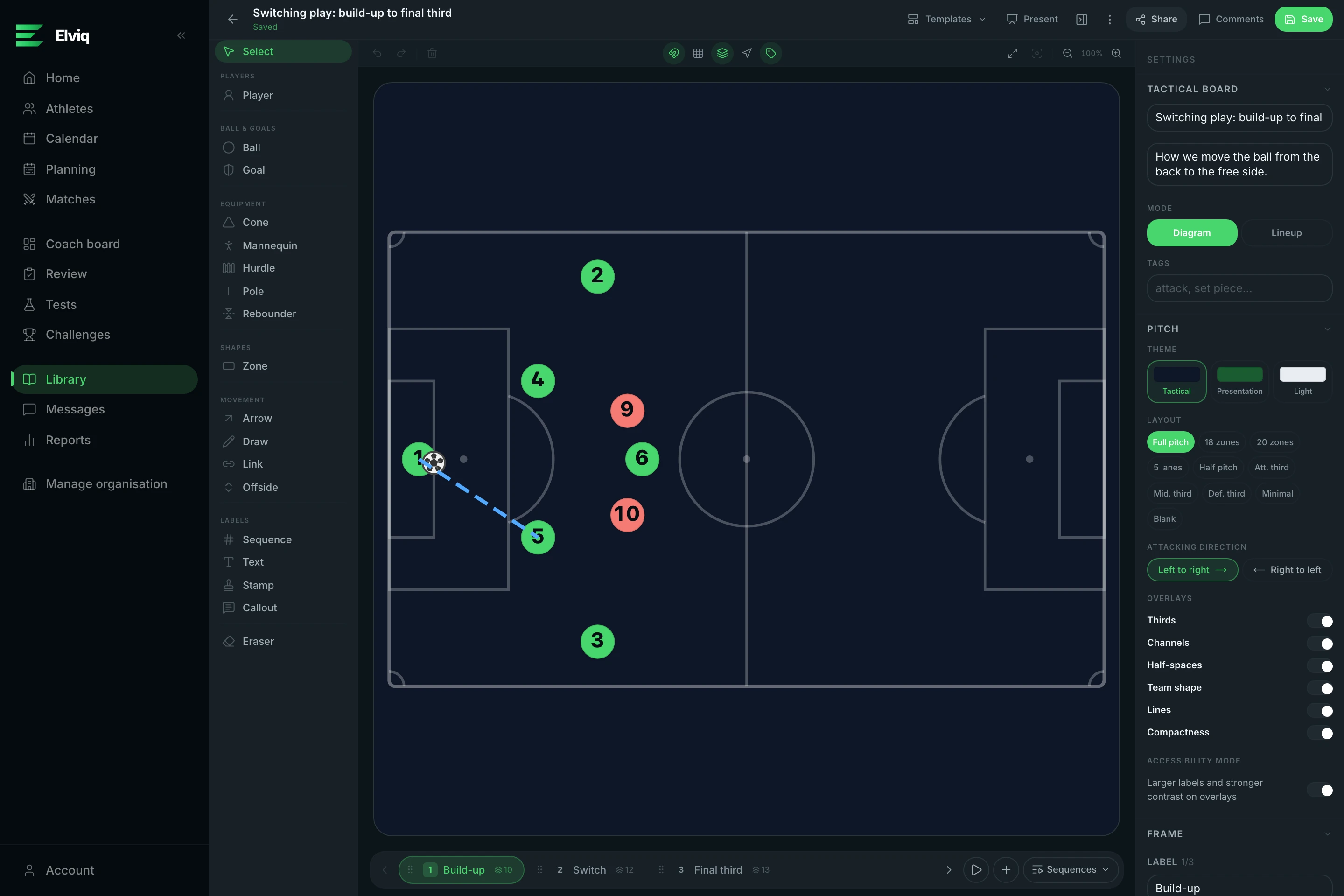Select the Goal tool

click(x=283, y=170)
